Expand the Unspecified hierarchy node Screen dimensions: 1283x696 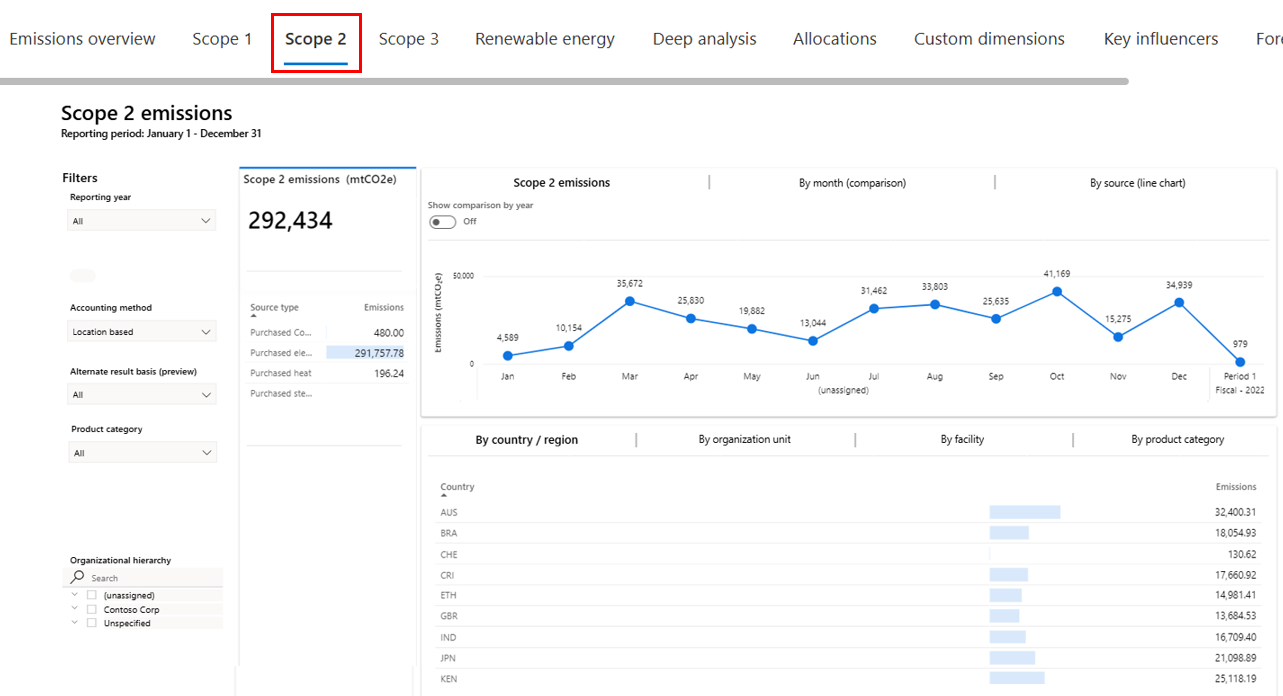(x=74, y=623)
